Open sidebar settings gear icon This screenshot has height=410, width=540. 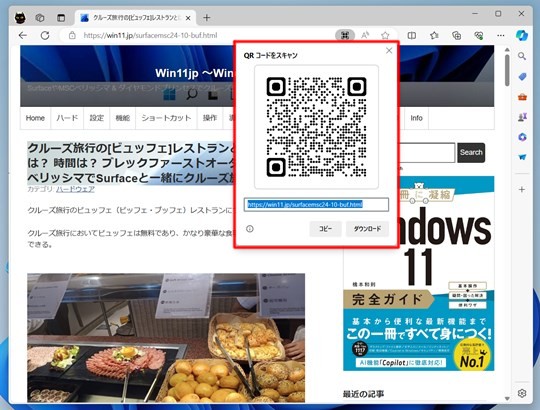click(522, 393)
